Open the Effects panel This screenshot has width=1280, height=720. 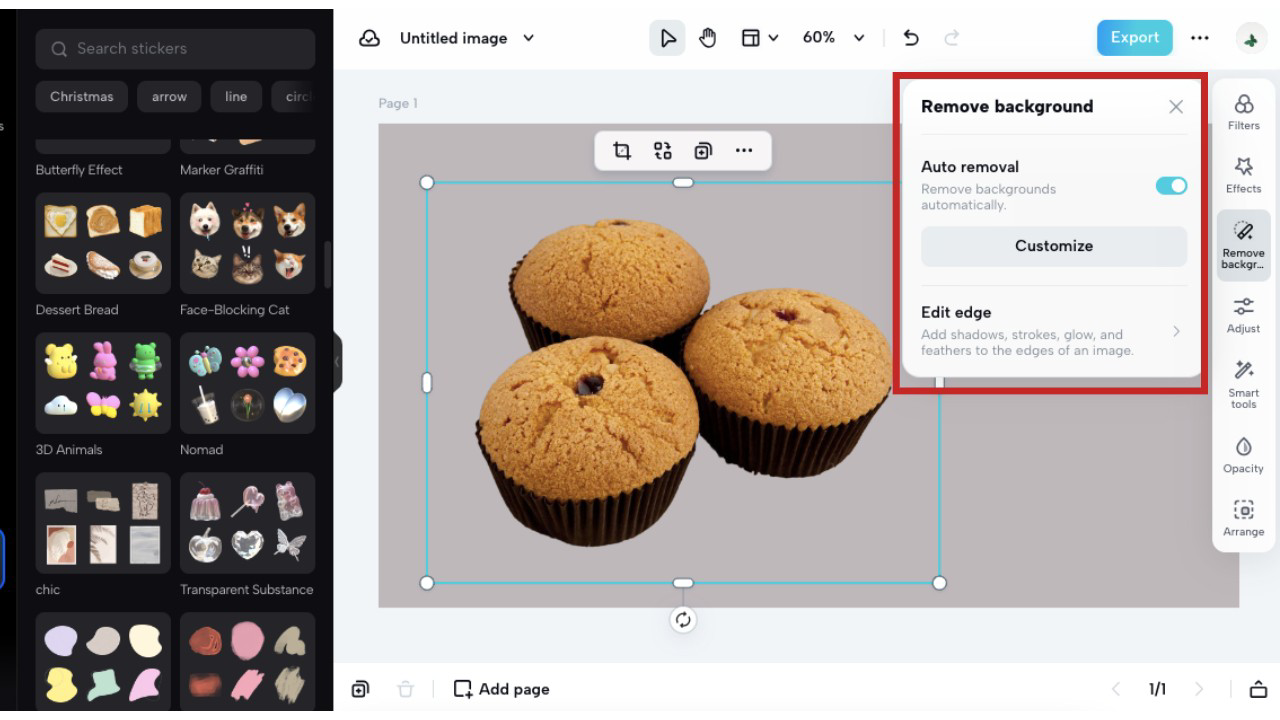point(1244,175)
